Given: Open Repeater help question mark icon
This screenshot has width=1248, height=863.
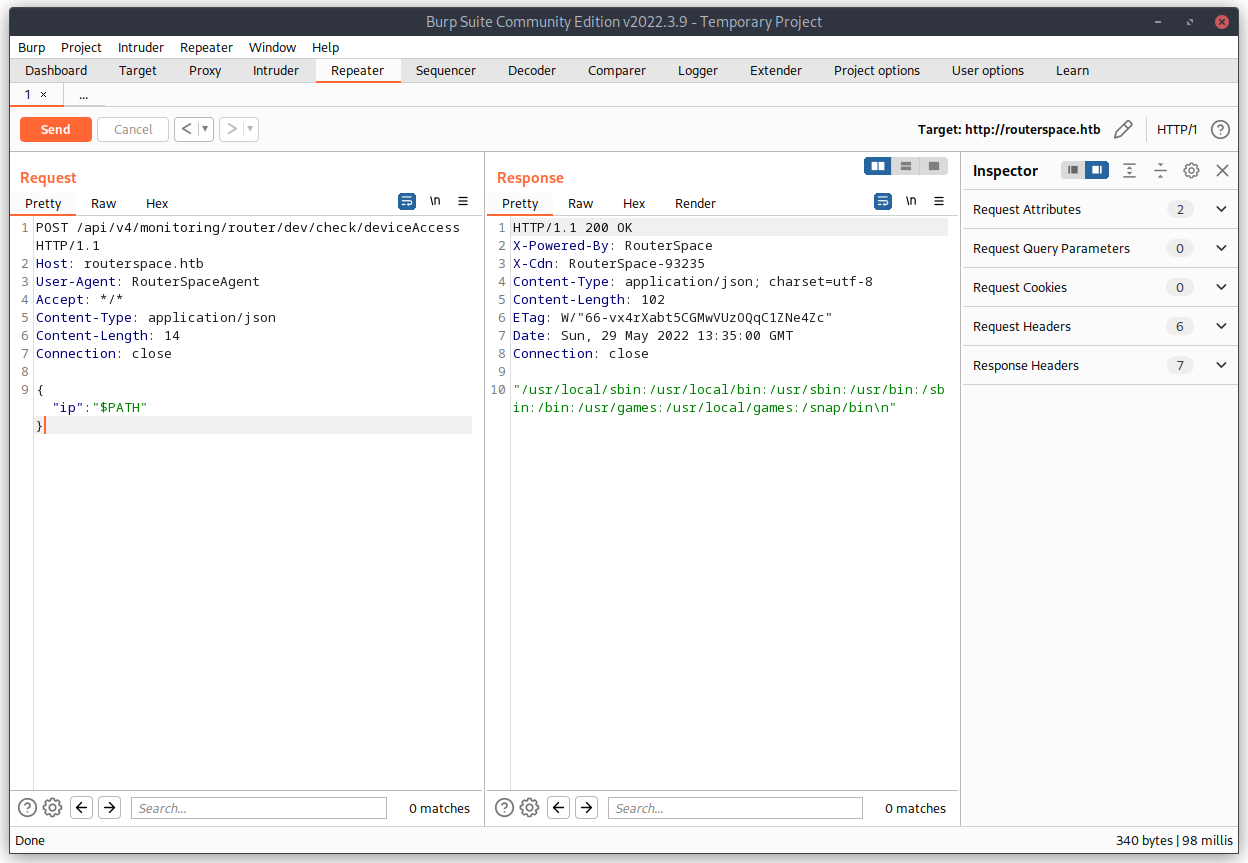Looking at the screenshot, I should [1220, 129].
